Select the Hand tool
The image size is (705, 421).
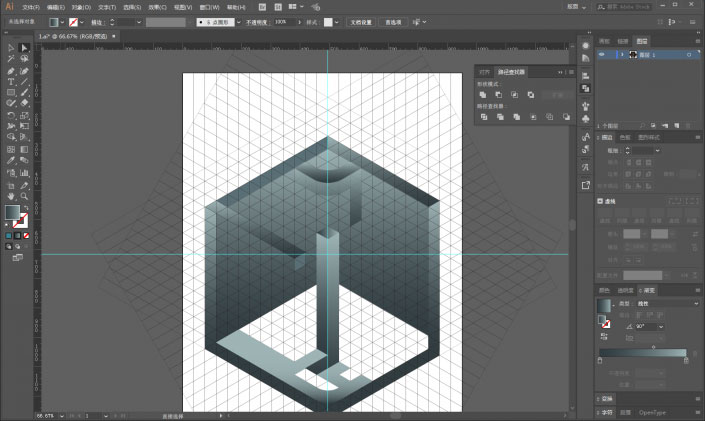pyautogui.click(x=11, y=197)
